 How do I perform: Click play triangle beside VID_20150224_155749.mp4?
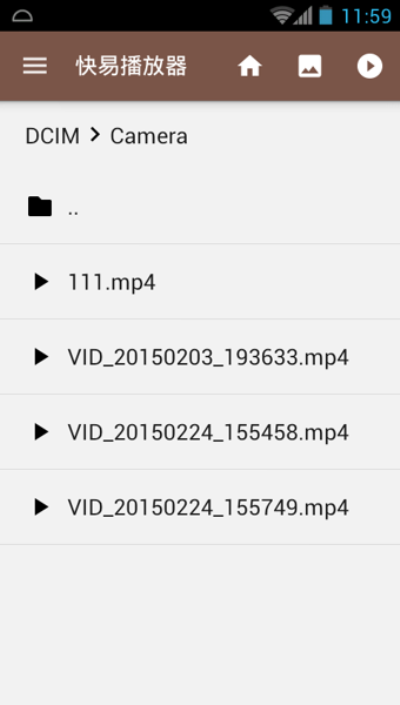click(41, 507)
